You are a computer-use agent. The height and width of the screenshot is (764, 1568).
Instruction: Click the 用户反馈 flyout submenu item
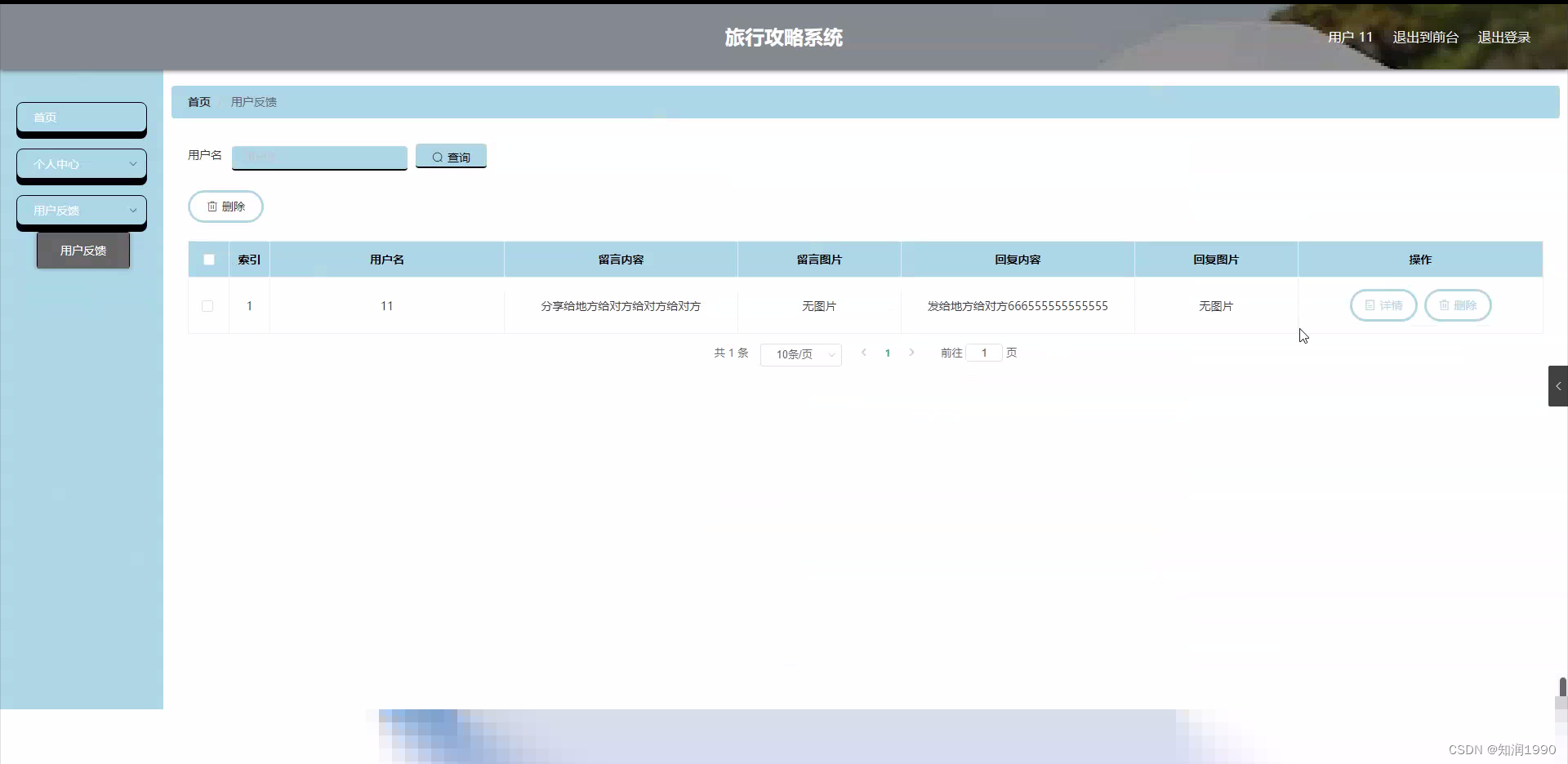(82, 250)
